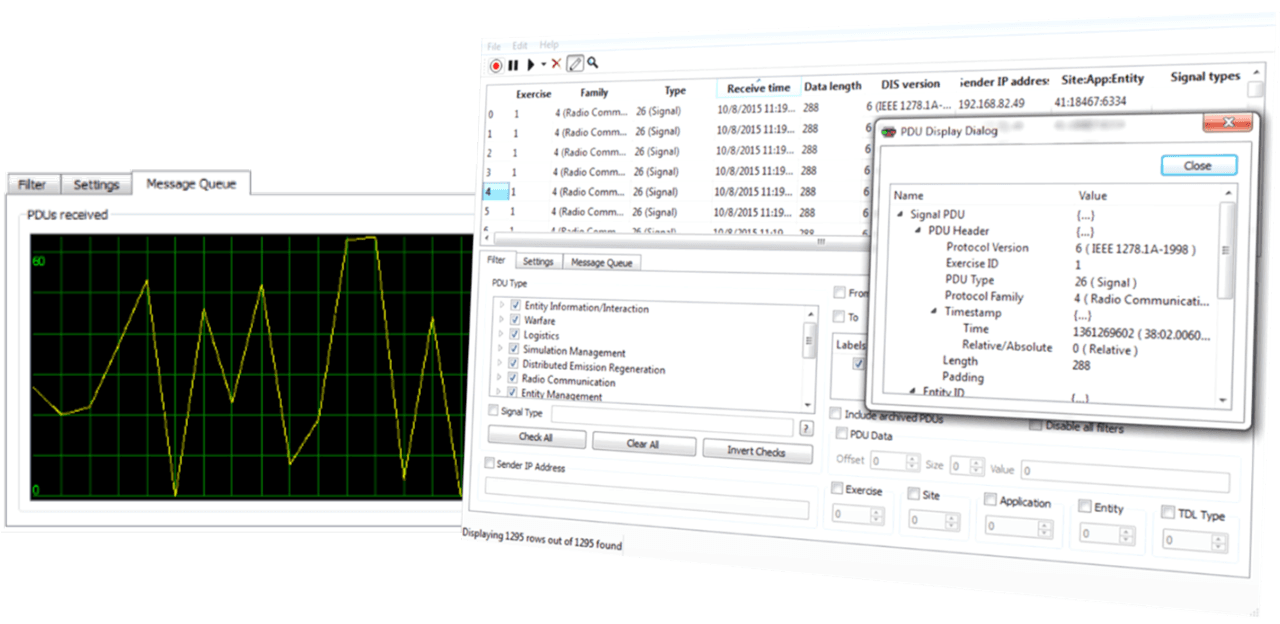
Task: Start recording with the red record icon
Action: tap(496, 64)
